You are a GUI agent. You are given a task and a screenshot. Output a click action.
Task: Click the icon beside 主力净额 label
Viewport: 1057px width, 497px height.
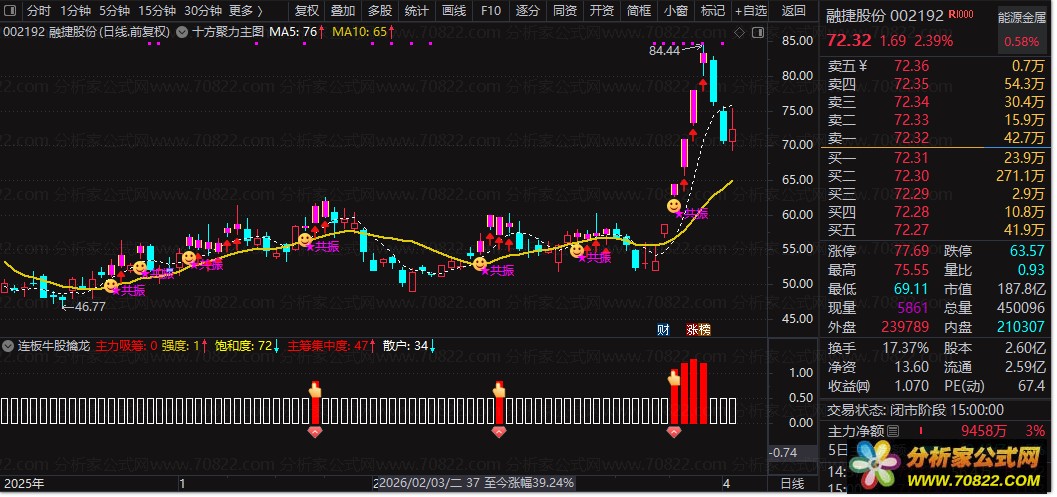point(894,431)
